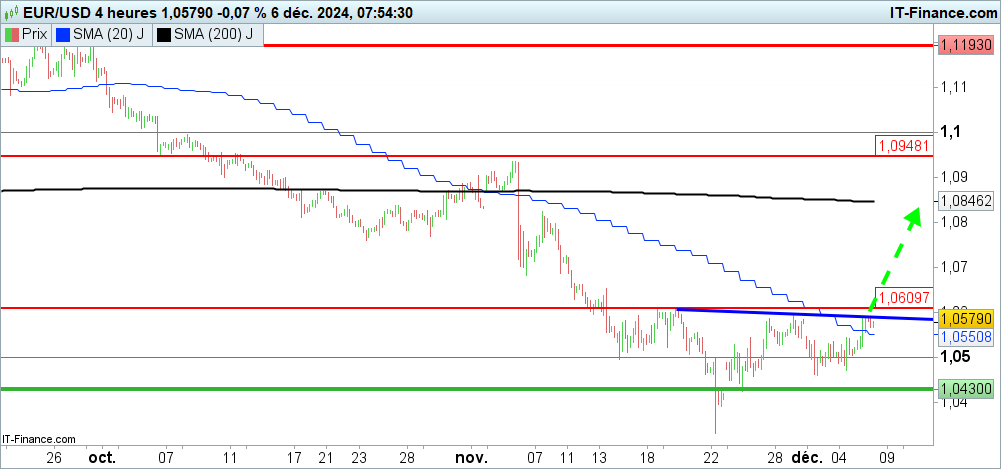Click the green-red Prix legend swatch
Image resolution: width=1001 pixels, height=469 pixels.
[12, 34]
